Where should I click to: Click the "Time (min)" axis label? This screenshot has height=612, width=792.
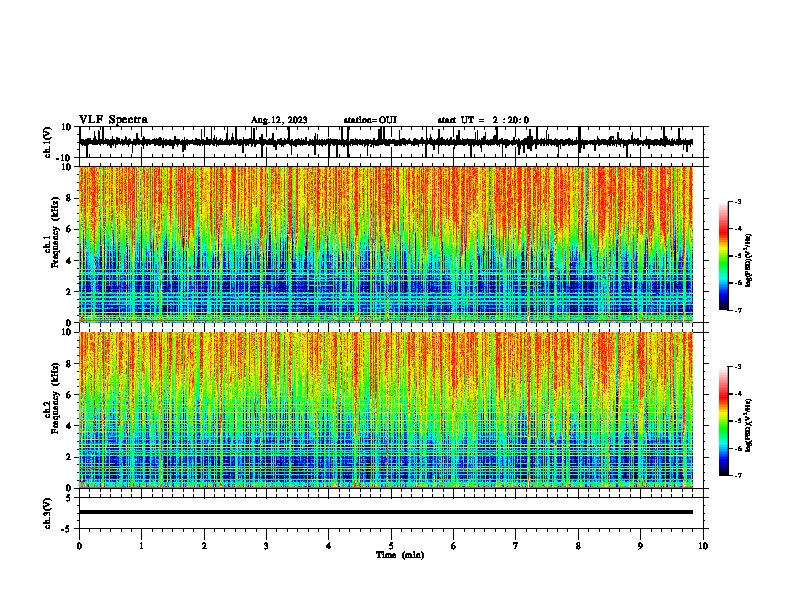[400, 555]
